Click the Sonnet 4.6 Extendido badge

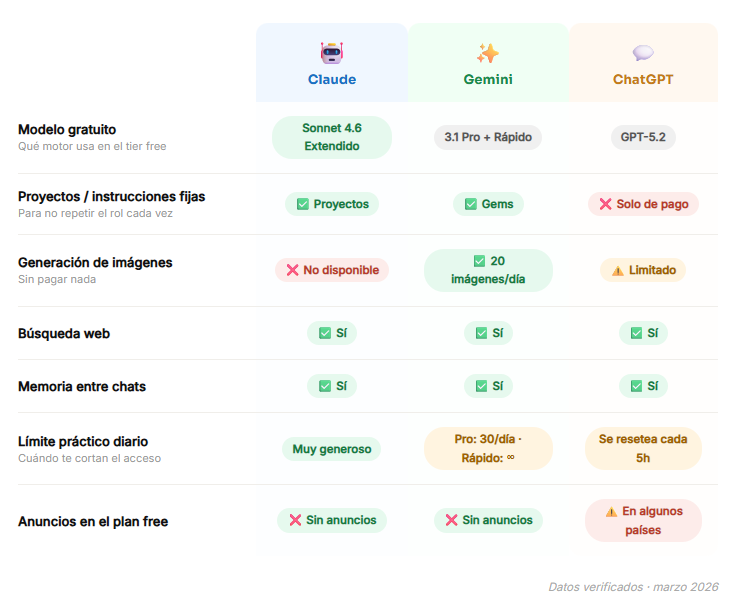point(332,137)
